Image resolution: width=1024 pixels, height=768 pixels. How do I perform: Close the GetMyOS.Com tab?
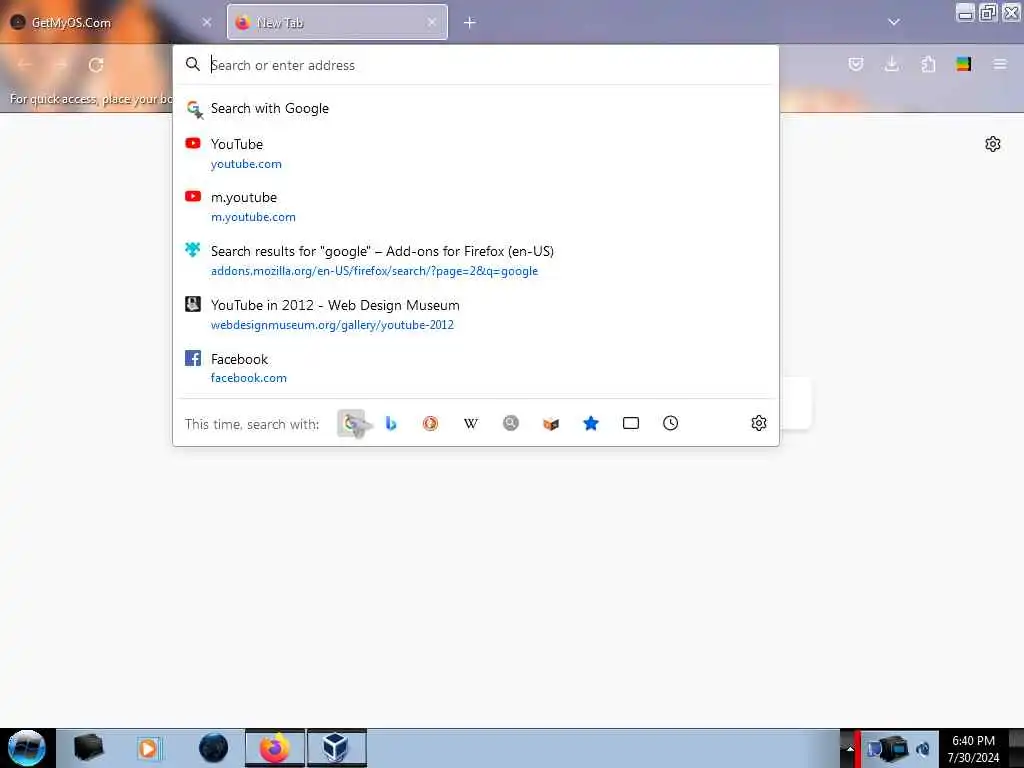tap(207, 23)
